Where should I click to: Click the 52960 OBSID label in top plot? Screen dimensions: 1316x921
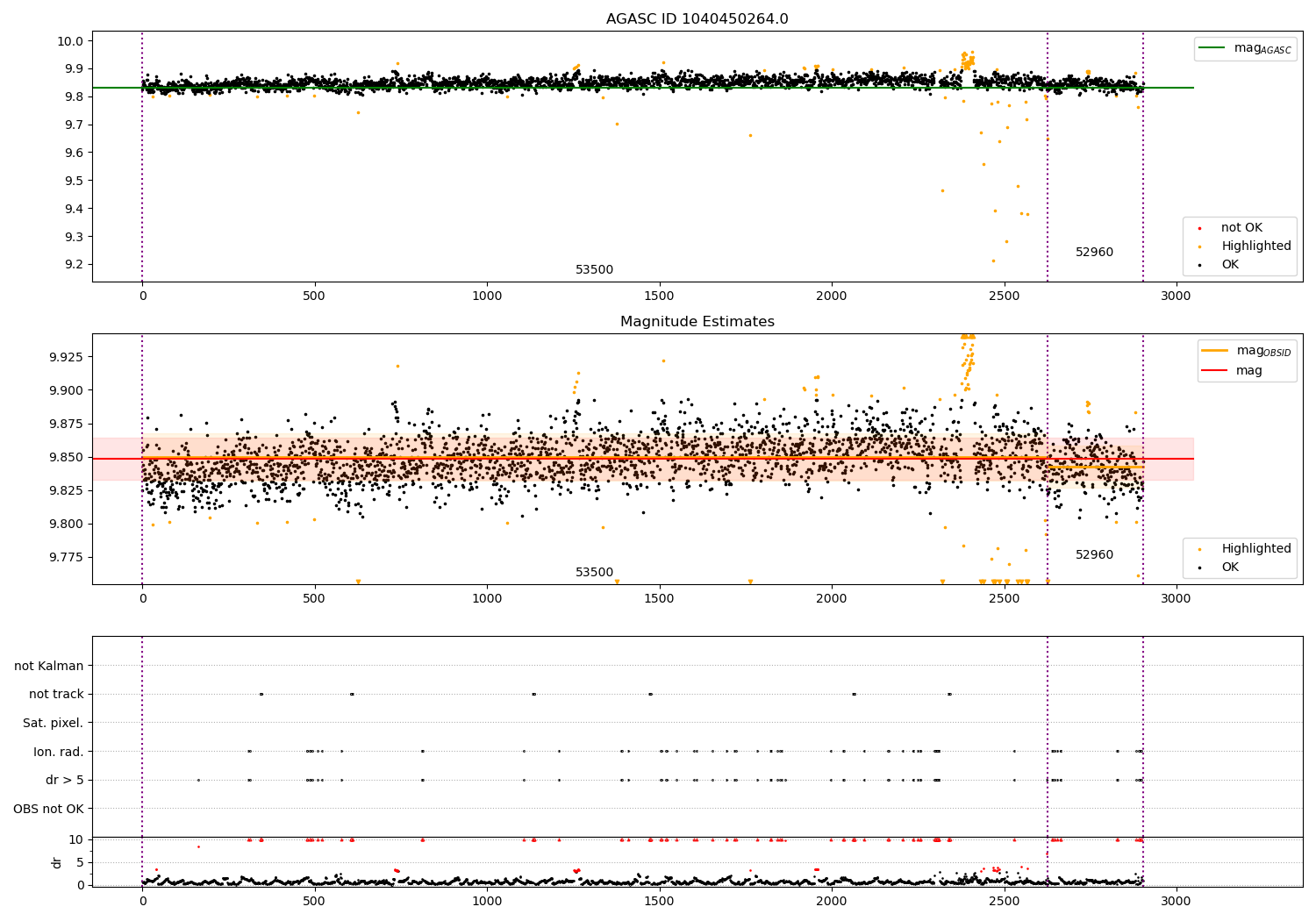pyautogui.click(x=1094, y=253)
